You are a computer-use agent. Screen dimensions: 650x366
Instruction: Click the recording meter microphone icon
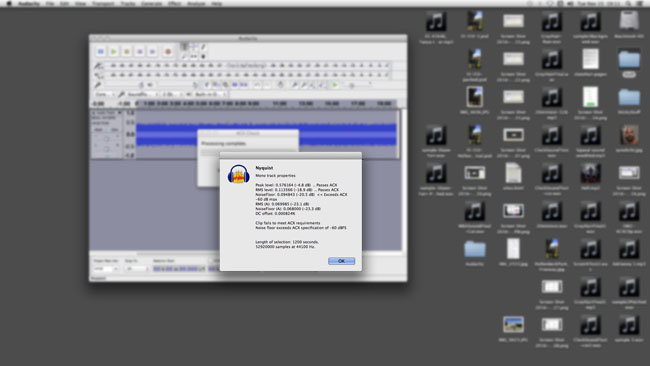(98, 66)
